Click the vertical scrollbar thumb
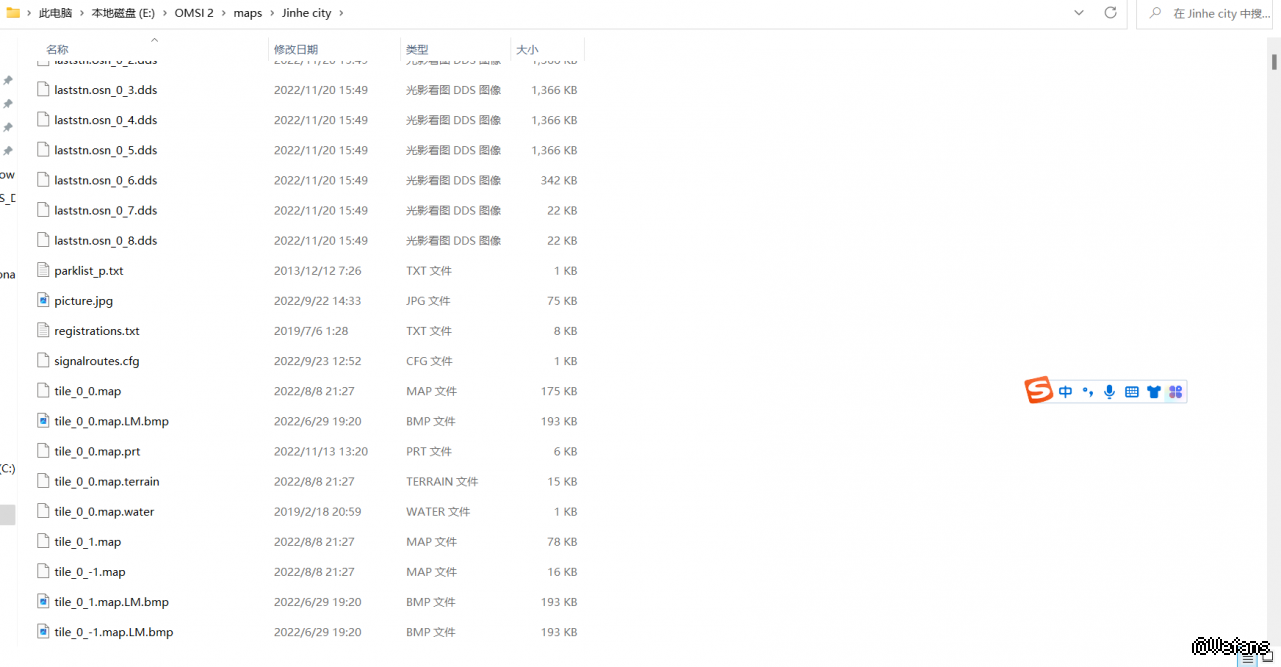The width and height of the screenshot is (1281, 667). point(1274,61)
